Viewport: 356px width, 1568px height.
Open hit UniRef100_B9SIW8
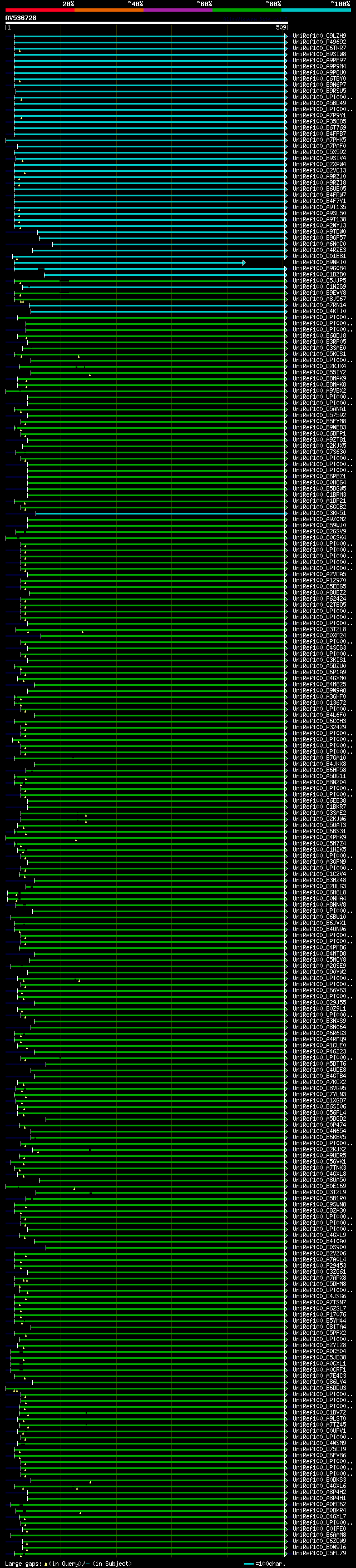[319, 54]
